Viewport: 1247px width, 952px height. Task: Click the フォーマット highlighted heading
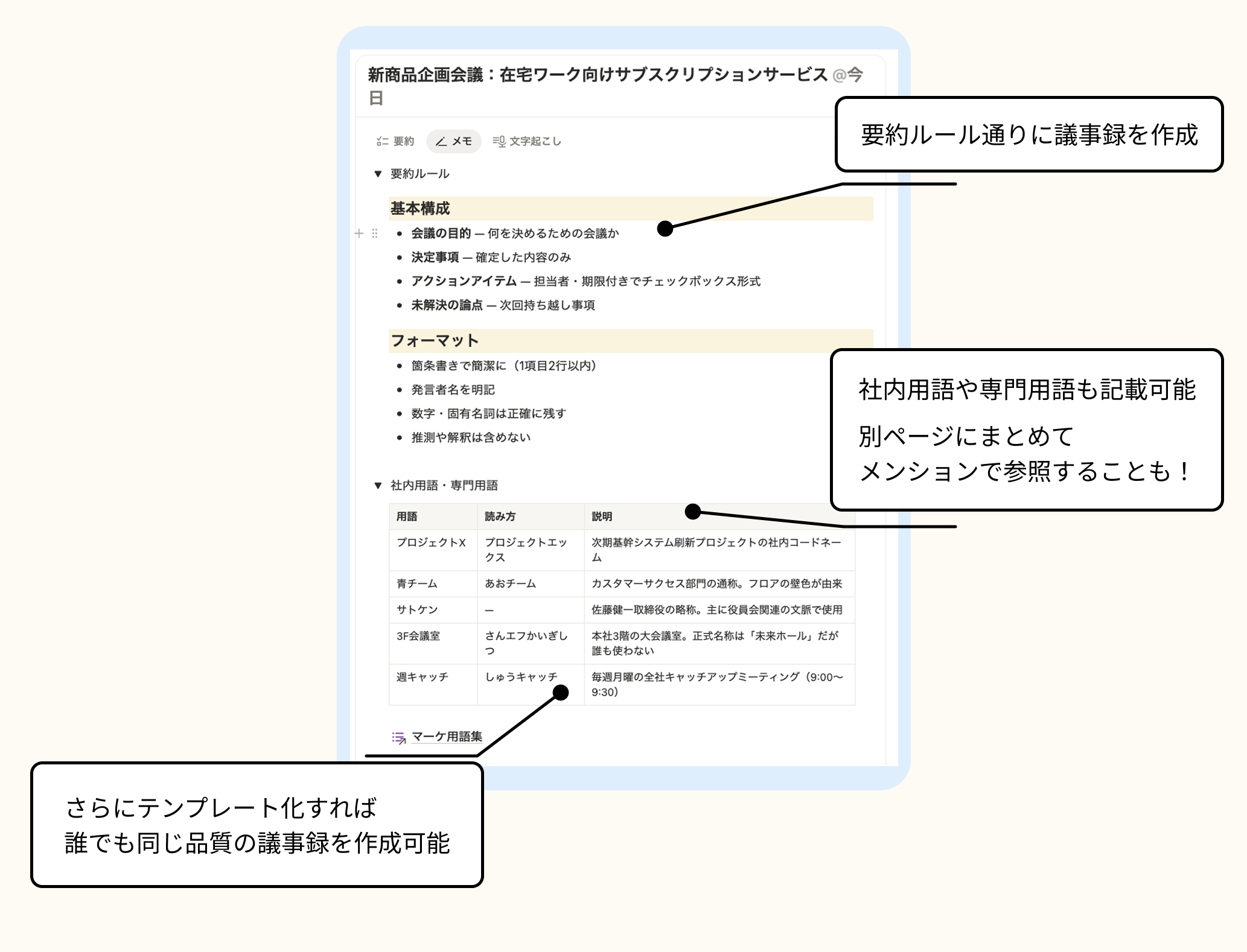tap(434, 341)
